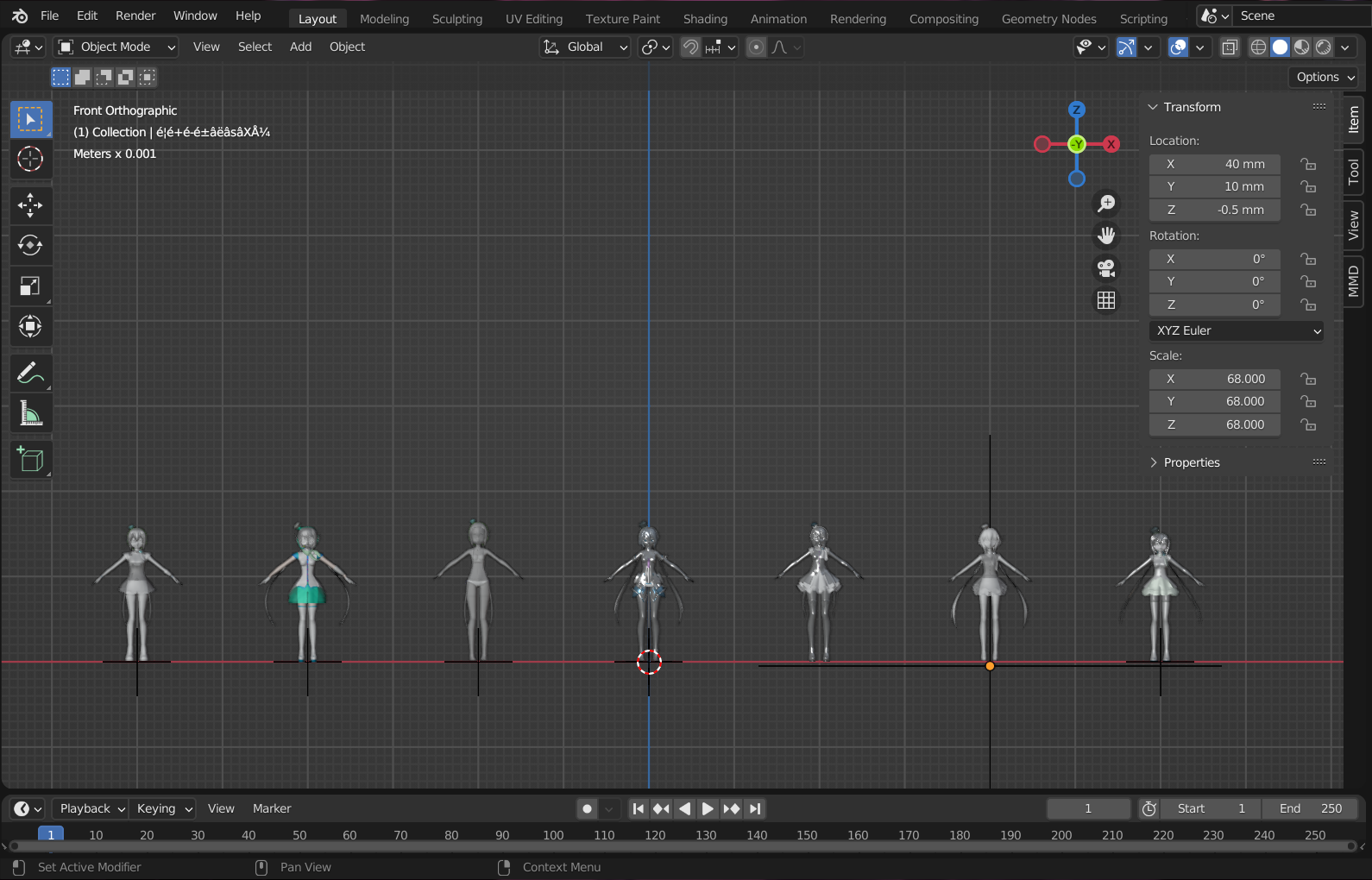Click frame 100 on the timeline
1372x880 pixels.
pos(553,835)
